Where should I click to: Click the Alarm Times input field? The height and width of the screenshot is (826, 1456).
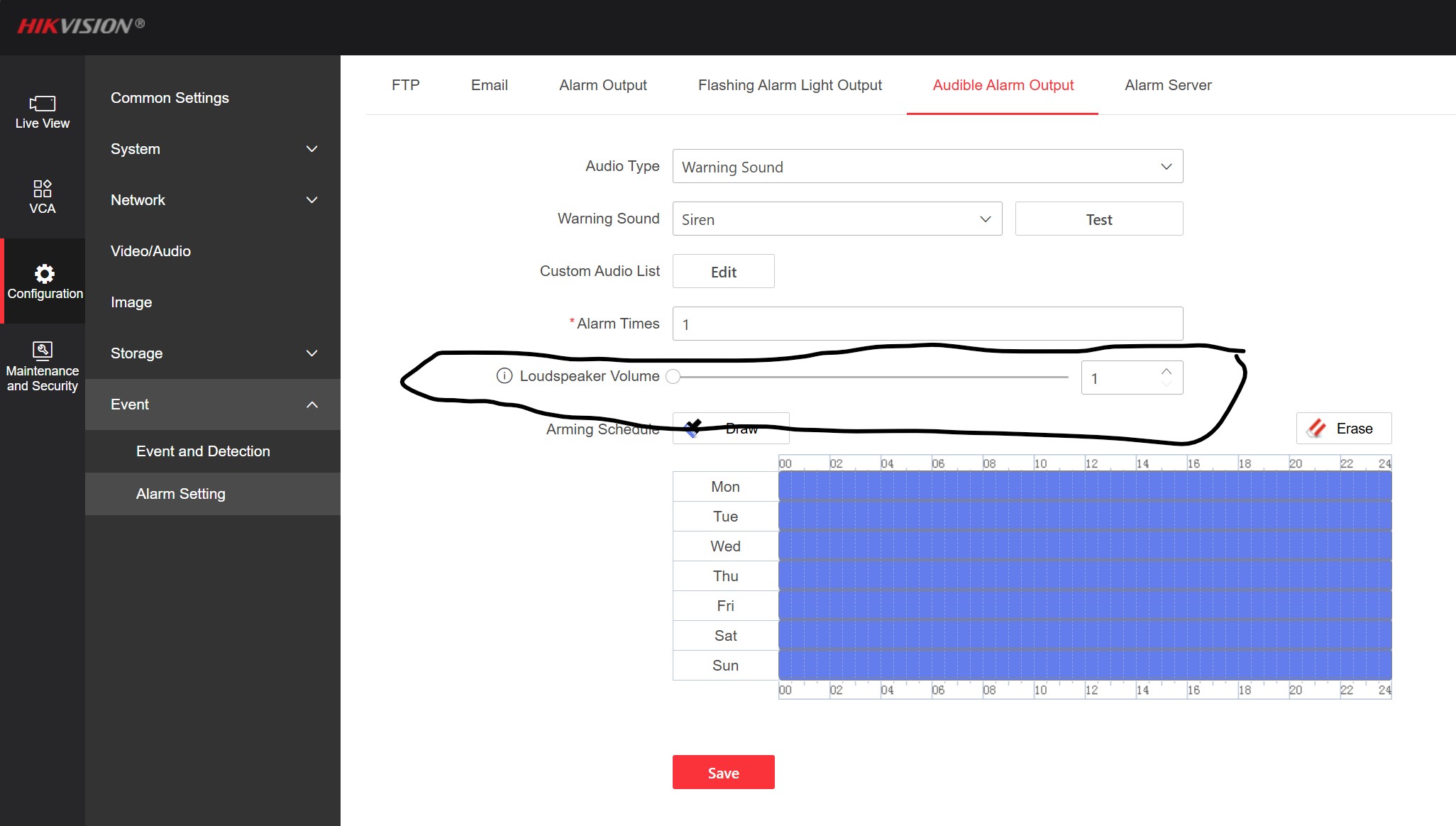click(927, 324)
